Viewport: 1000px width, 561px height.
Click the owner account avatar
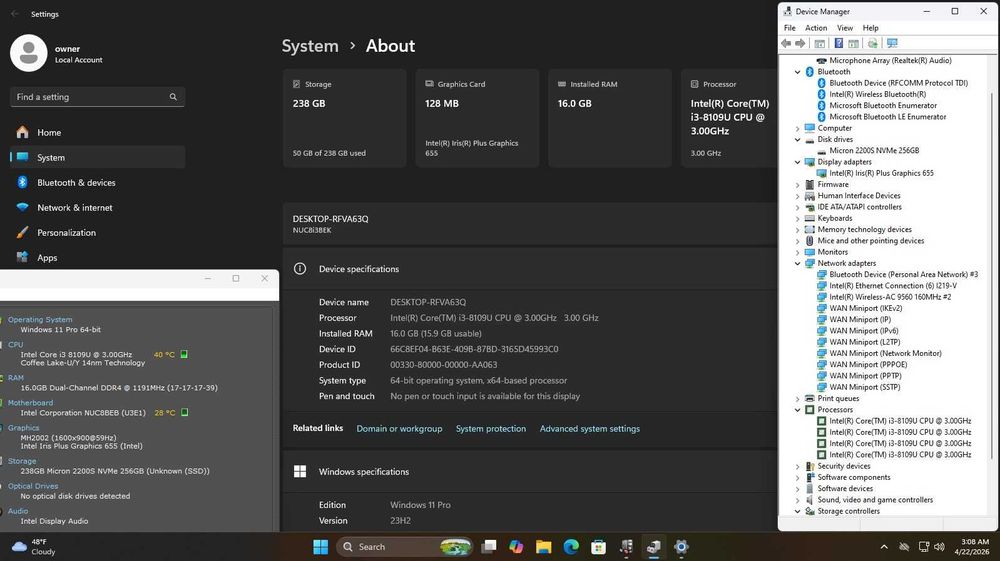click(29, 53)
